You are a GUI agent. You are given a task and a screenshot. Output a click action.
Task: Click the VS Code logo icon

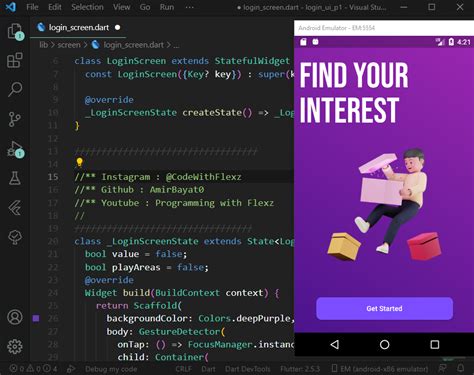tap(11, 7)
